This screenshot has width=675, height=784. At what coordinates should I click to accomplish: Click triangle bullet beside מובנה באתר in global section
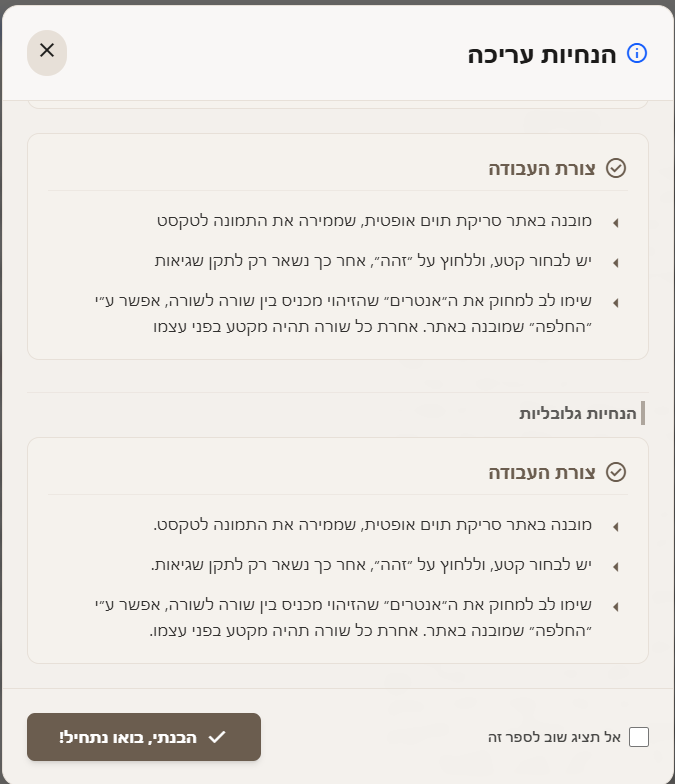pos(615,526)
